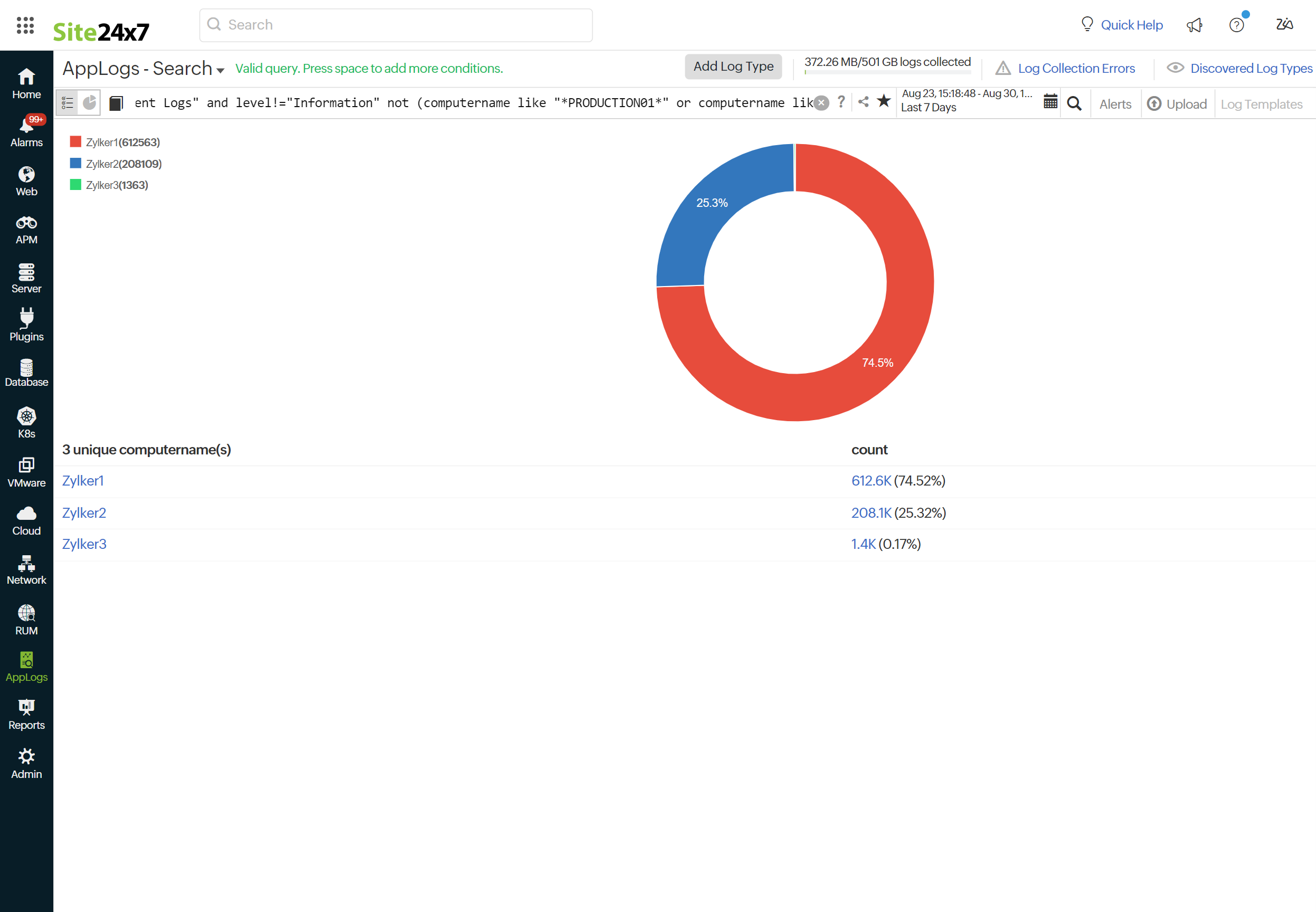Screen dimensions: 1316x912
Task: Click the Add Log Type button
Action: pyautogui.click(x=733, y=66)
